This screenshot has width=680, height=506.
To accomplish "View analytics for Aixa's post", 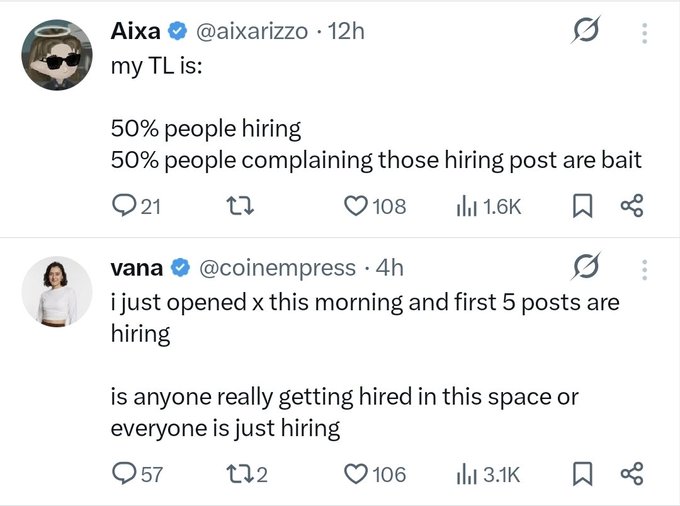I will 466,207.
